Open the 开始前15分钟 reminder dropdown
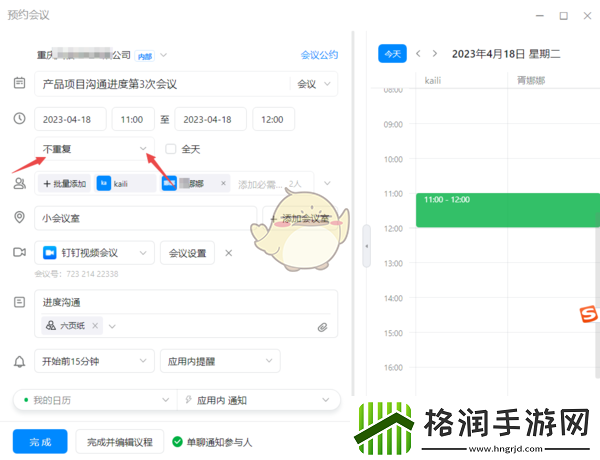Screen dimensions: 600x460 [x=95, y=361]
